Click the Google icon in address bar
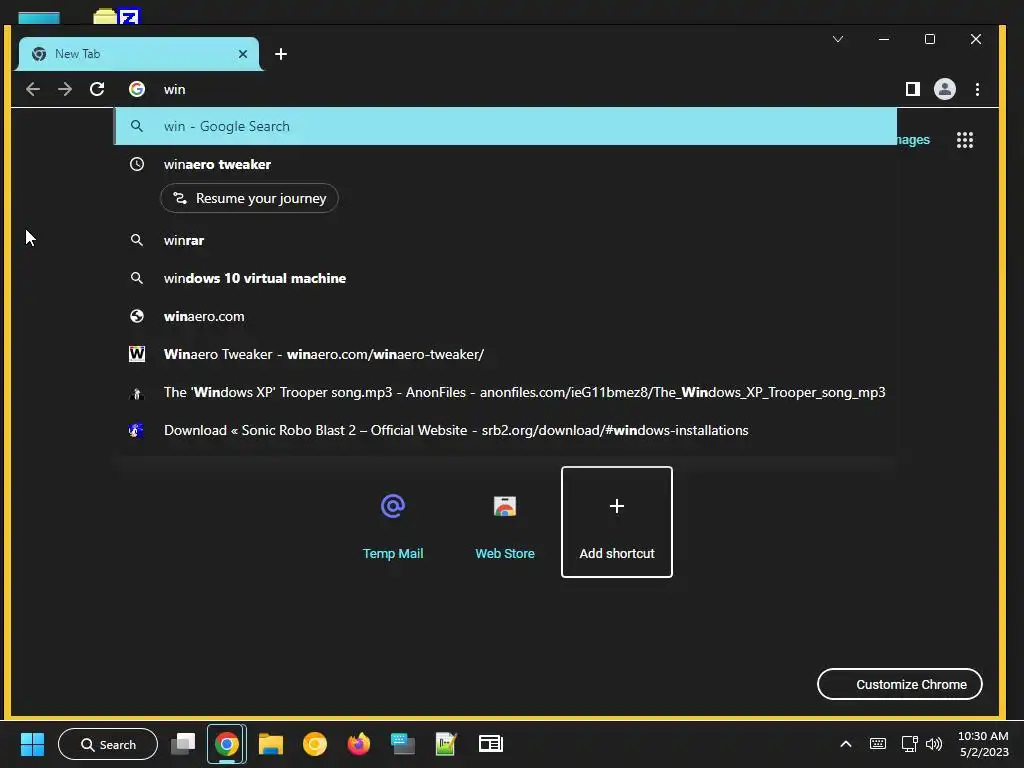 point(136,89)
